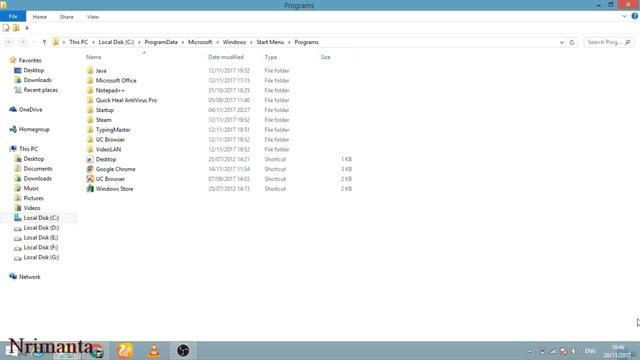Open the File menu tab
This screenshot has width=640, height=360.
13,16
